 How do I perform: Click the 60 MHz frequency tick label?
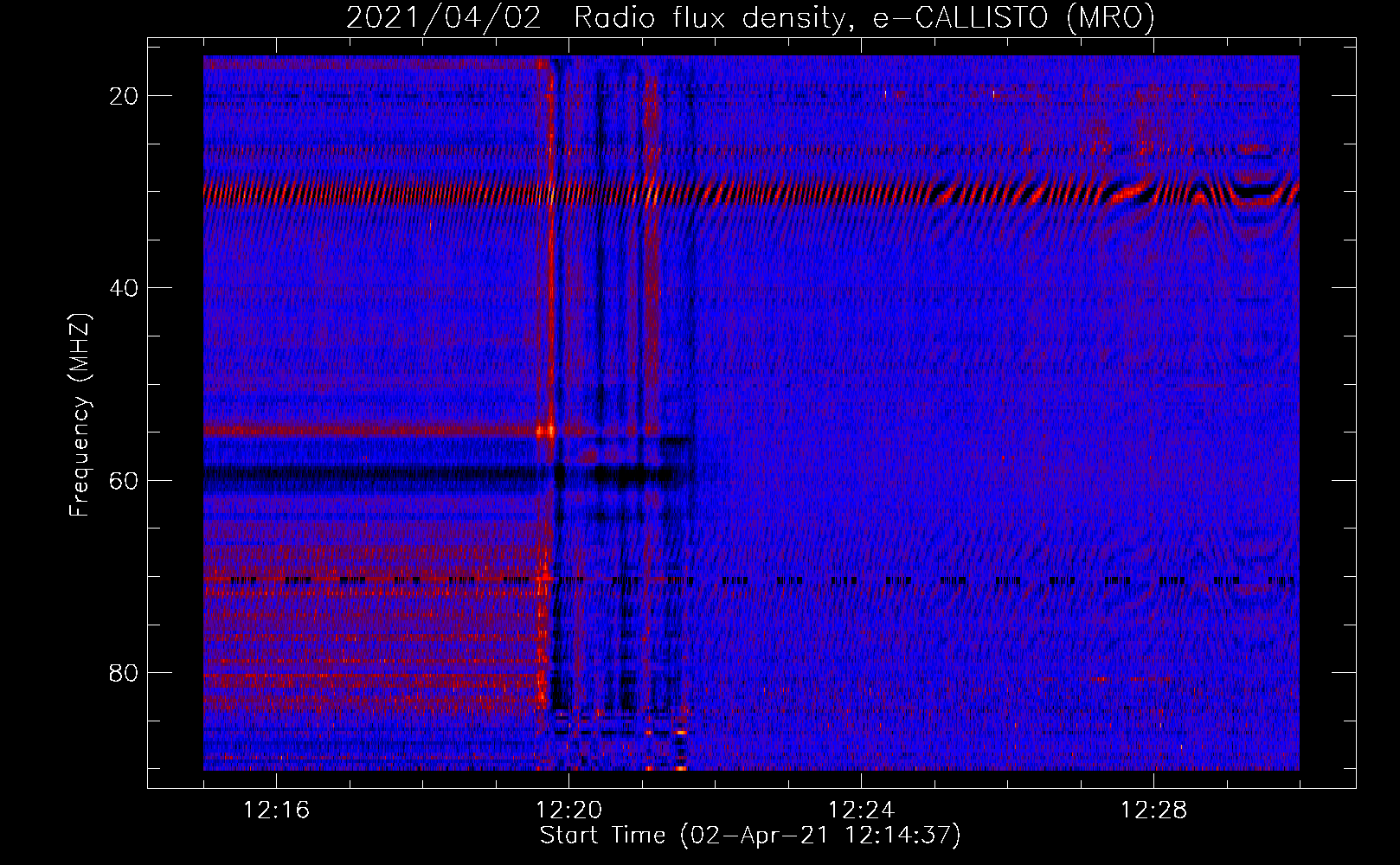(124, 480)
